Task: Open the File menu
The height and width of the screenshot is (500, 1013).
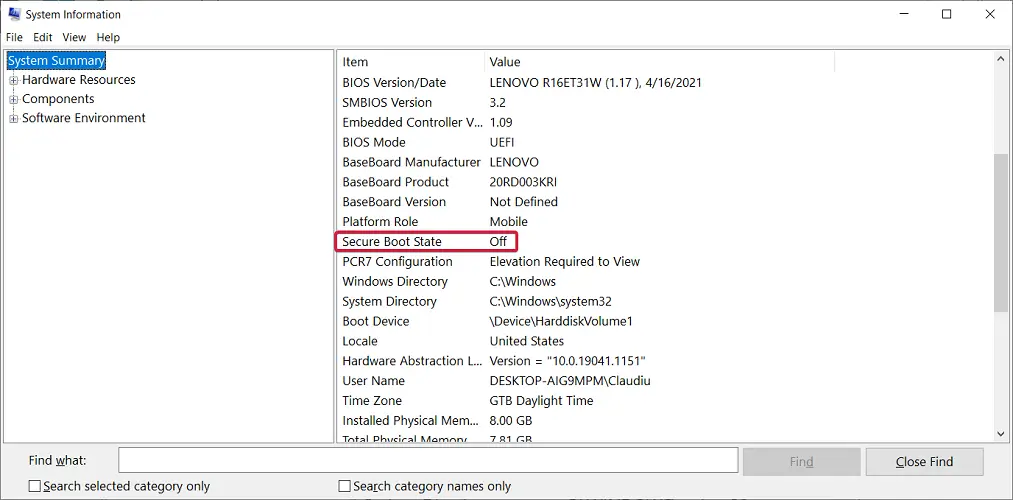Action: pyautogui.click(x=14, y=37)
